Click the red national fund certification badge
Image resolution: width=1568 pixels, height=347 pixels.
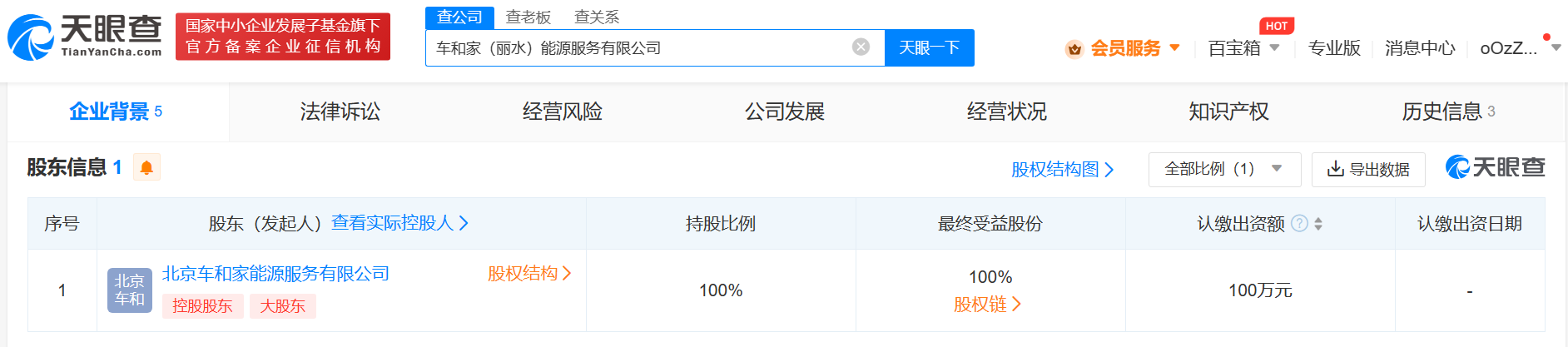click(x=283, y=37)
